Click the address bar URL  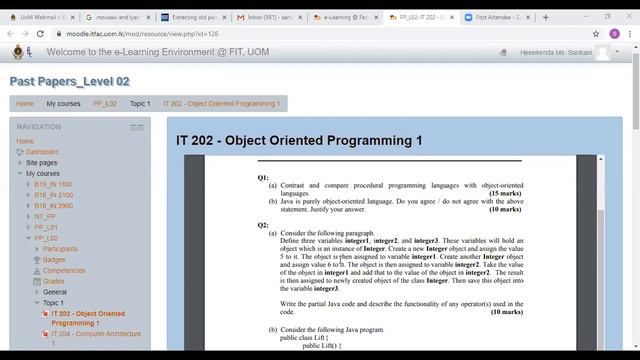pos(142,34)
